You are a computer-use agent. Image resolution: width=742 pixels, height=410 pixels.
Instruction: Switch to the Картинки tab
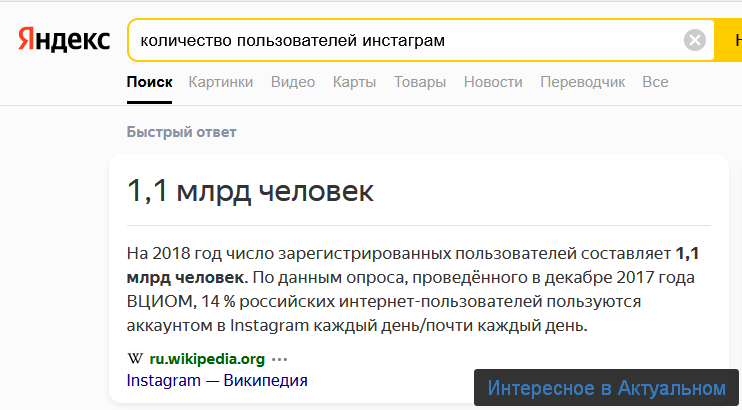coord(221,82)
